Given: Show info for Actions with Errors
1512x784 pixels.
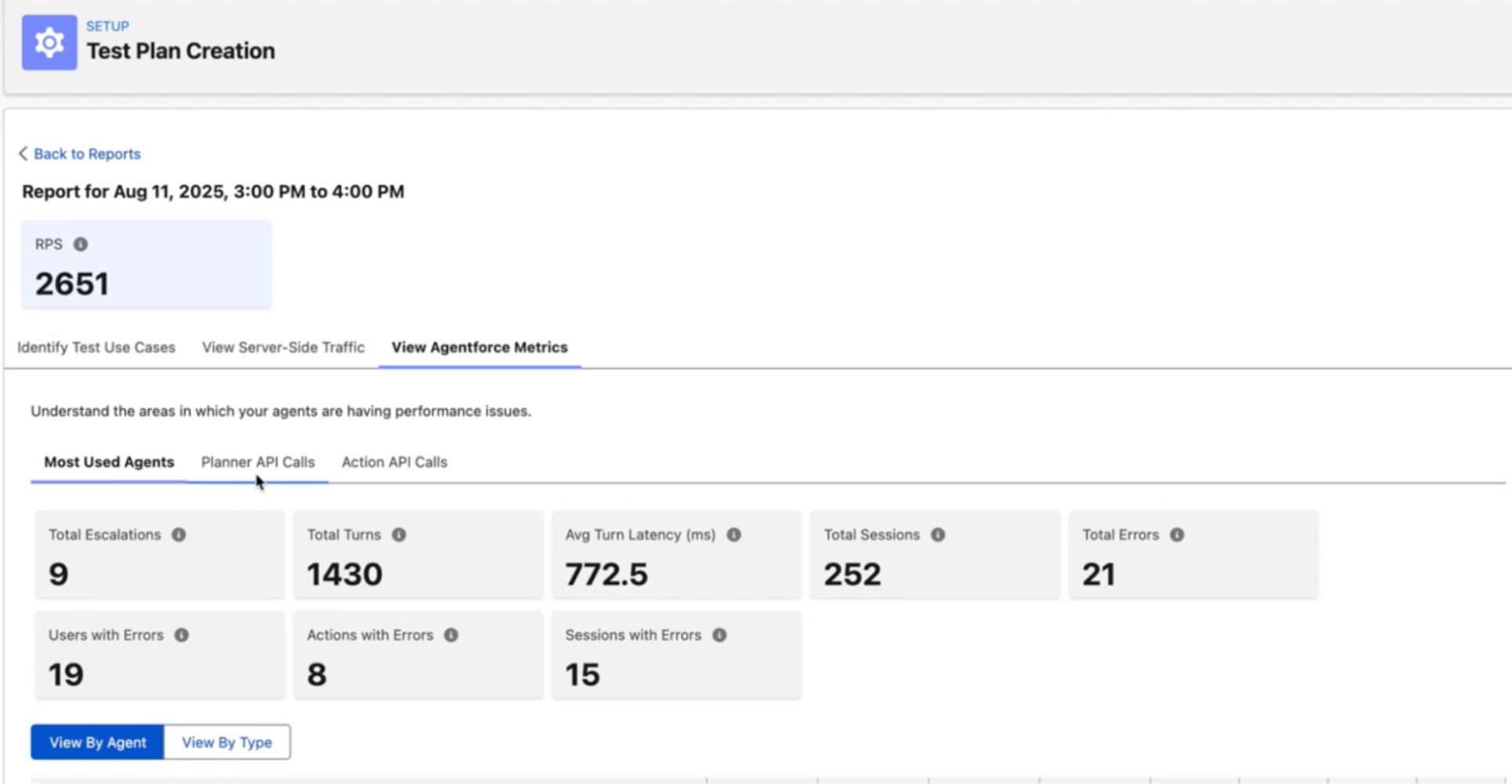Looking at the screenshot, I should coord(451,635).
